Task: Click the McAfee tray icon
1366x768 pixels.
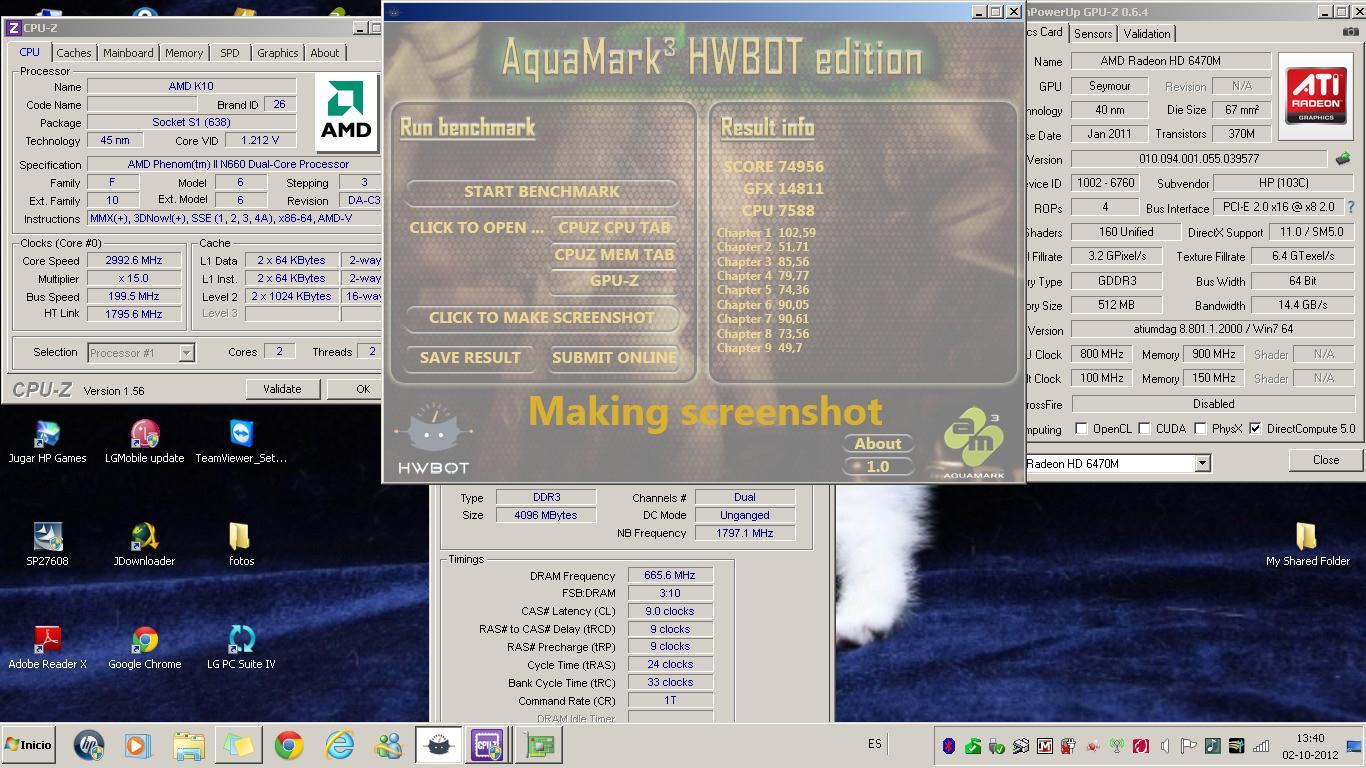Action: point(1045,746)
